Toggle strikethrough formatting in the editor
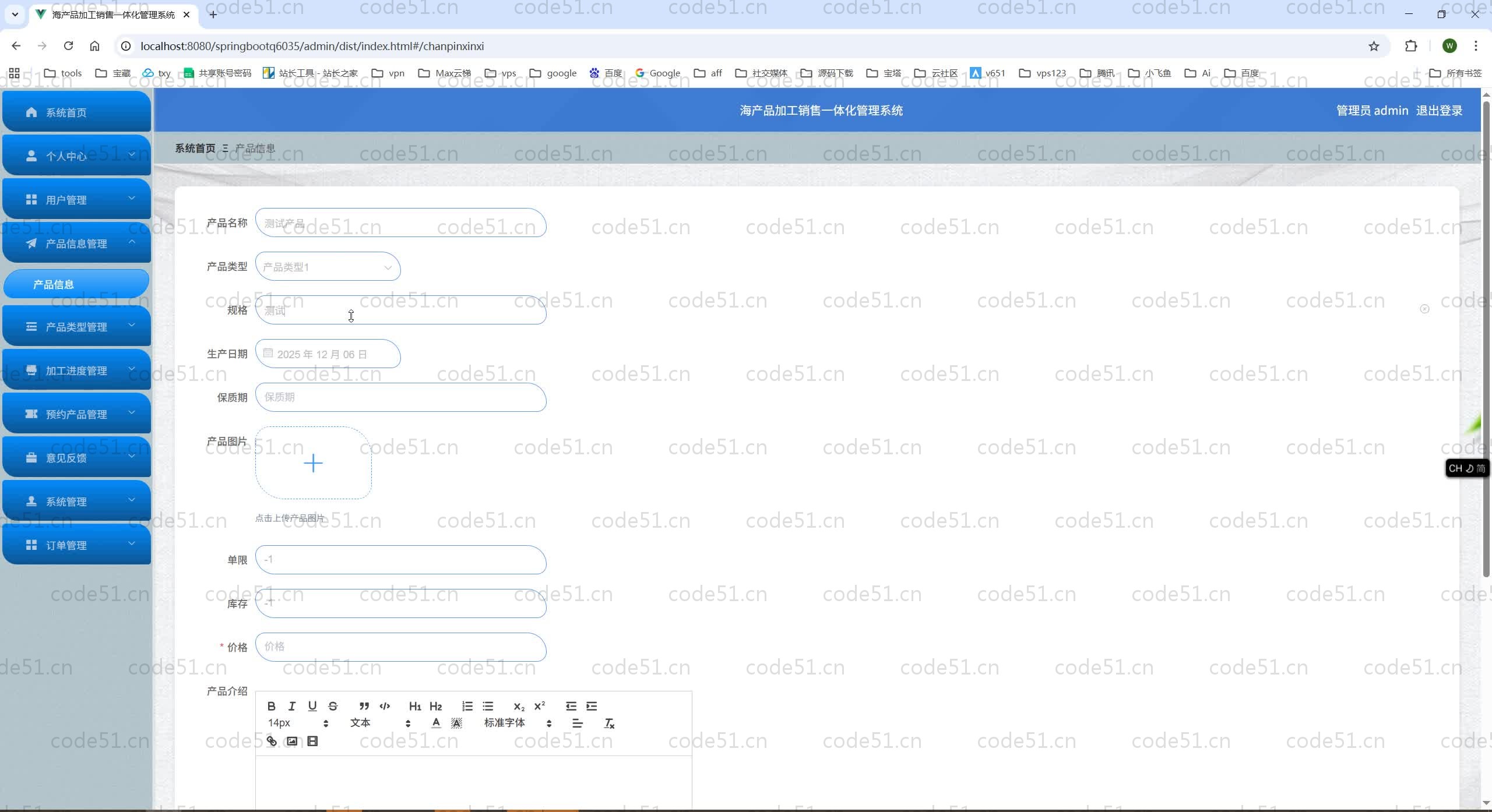Image resolution: width=1492 pixels, height=812 pixels. tap(333, 706)
